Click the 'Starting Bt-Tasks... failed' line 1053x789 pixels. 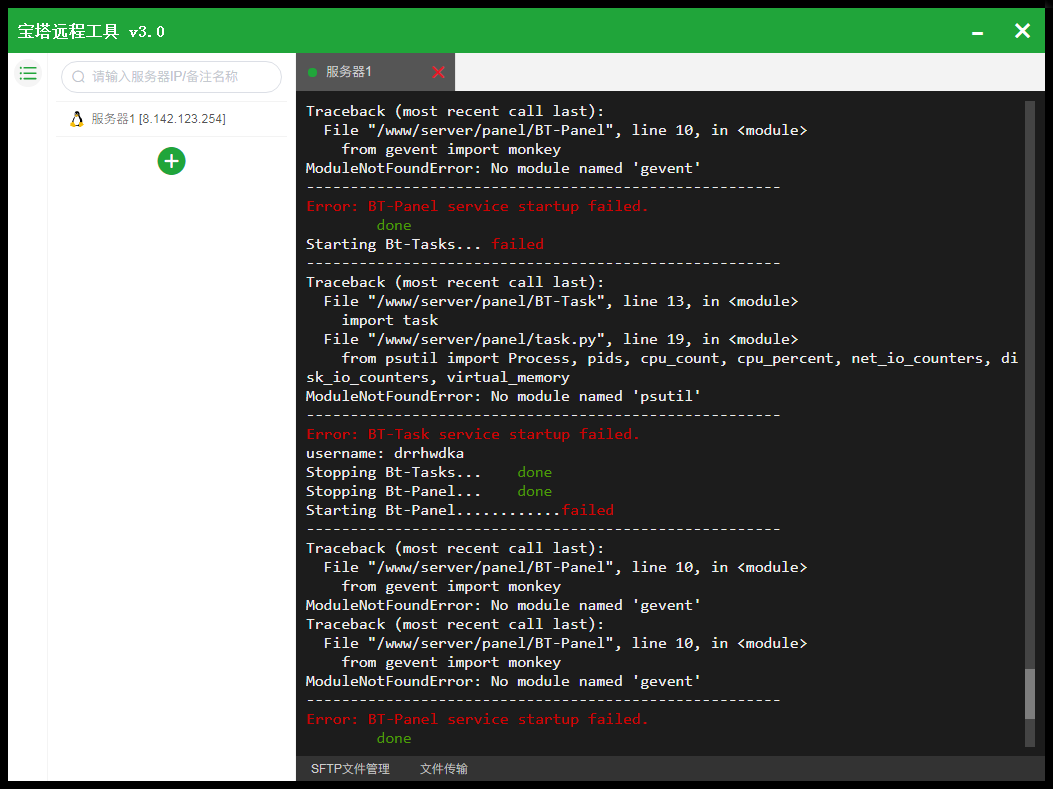click(425, 244)
